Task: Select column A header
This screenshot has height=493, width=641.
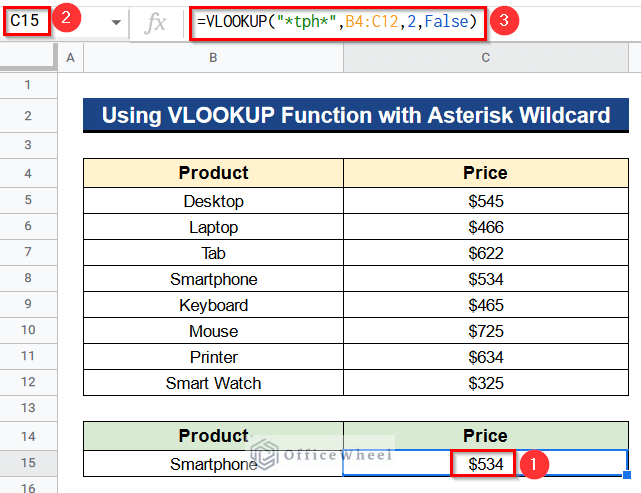Action: point(70,58)
